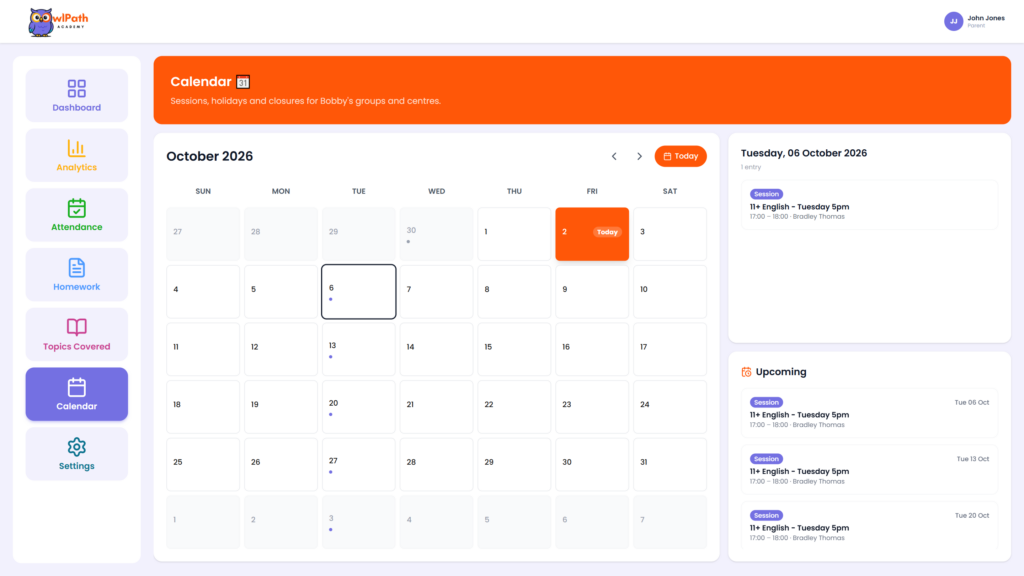This screenshot has width=1024, height=576.
Task: Click the WED column header
Action: [x=436, y=191]
